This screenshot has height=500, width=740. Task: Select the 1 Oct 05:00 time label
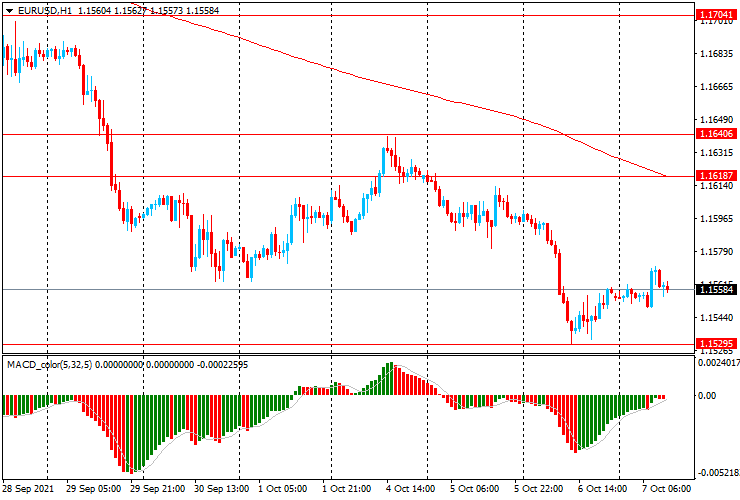coord(283,489)
